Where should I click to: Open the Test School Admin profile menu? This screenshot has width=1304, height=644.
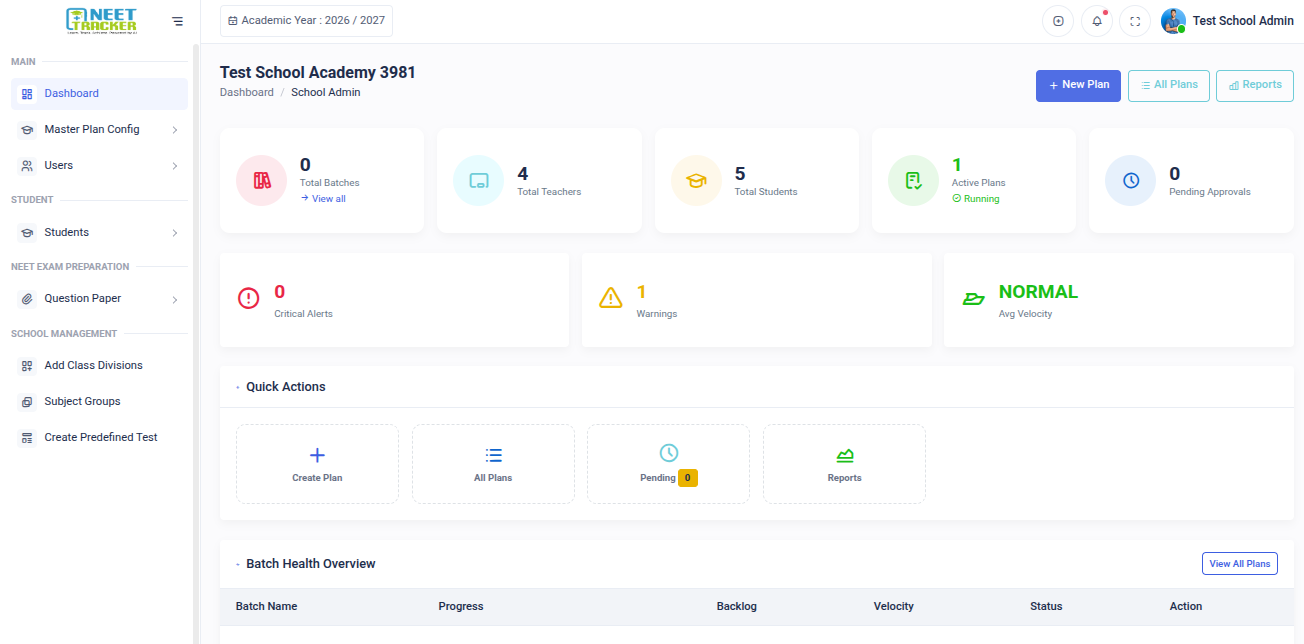click(x=1227, y=21)
